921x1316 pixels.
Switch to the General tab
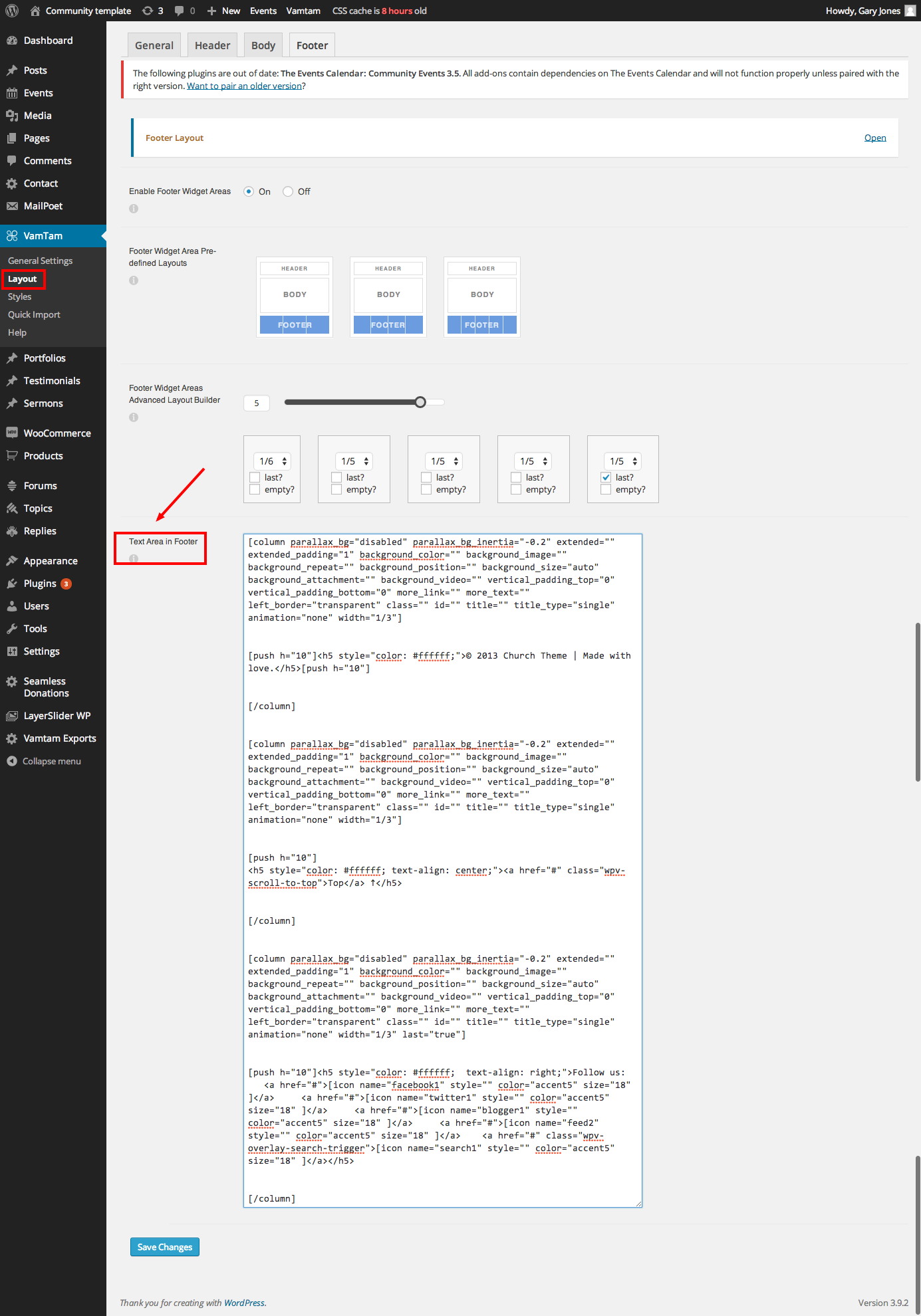[x=154, y=45]
